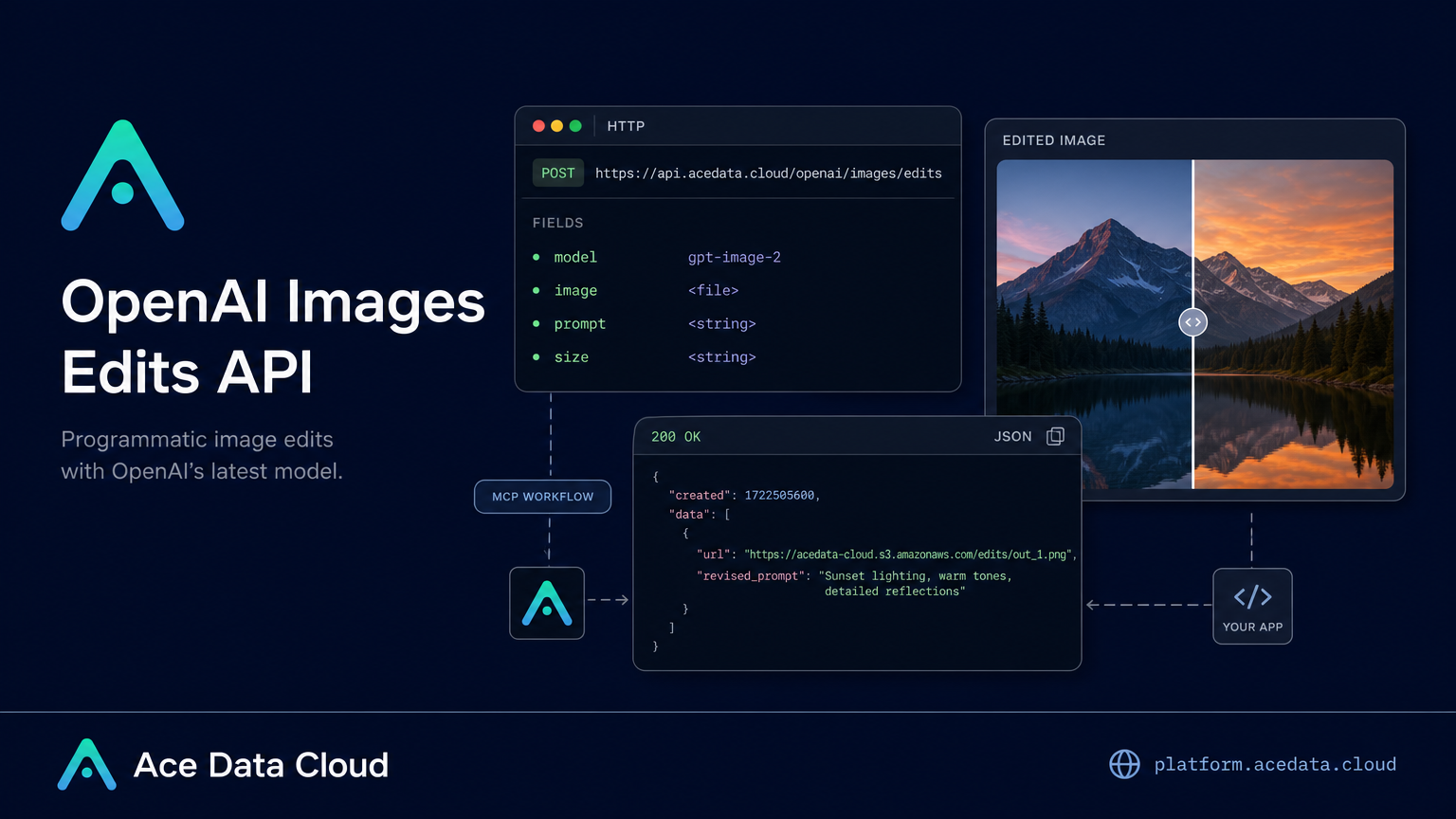Click the "Programmatic image edits" subtitle
This screenshot has width=1456, height=819.
(197, 440)
